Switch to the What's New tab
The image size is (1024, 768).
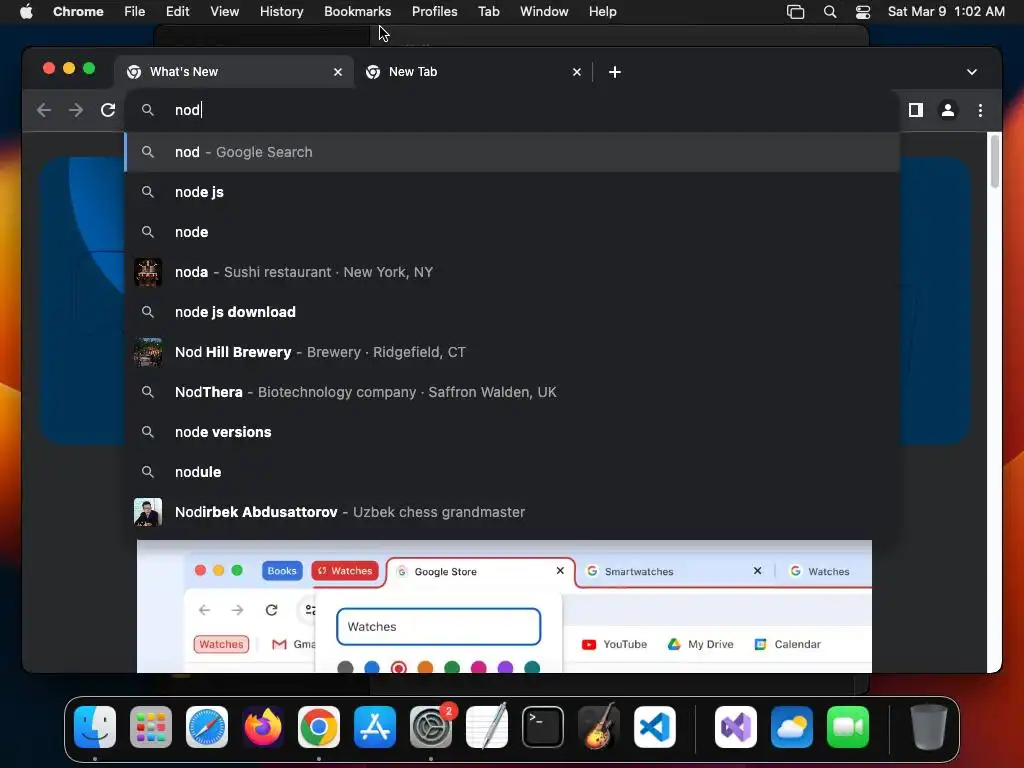point(234,72)
